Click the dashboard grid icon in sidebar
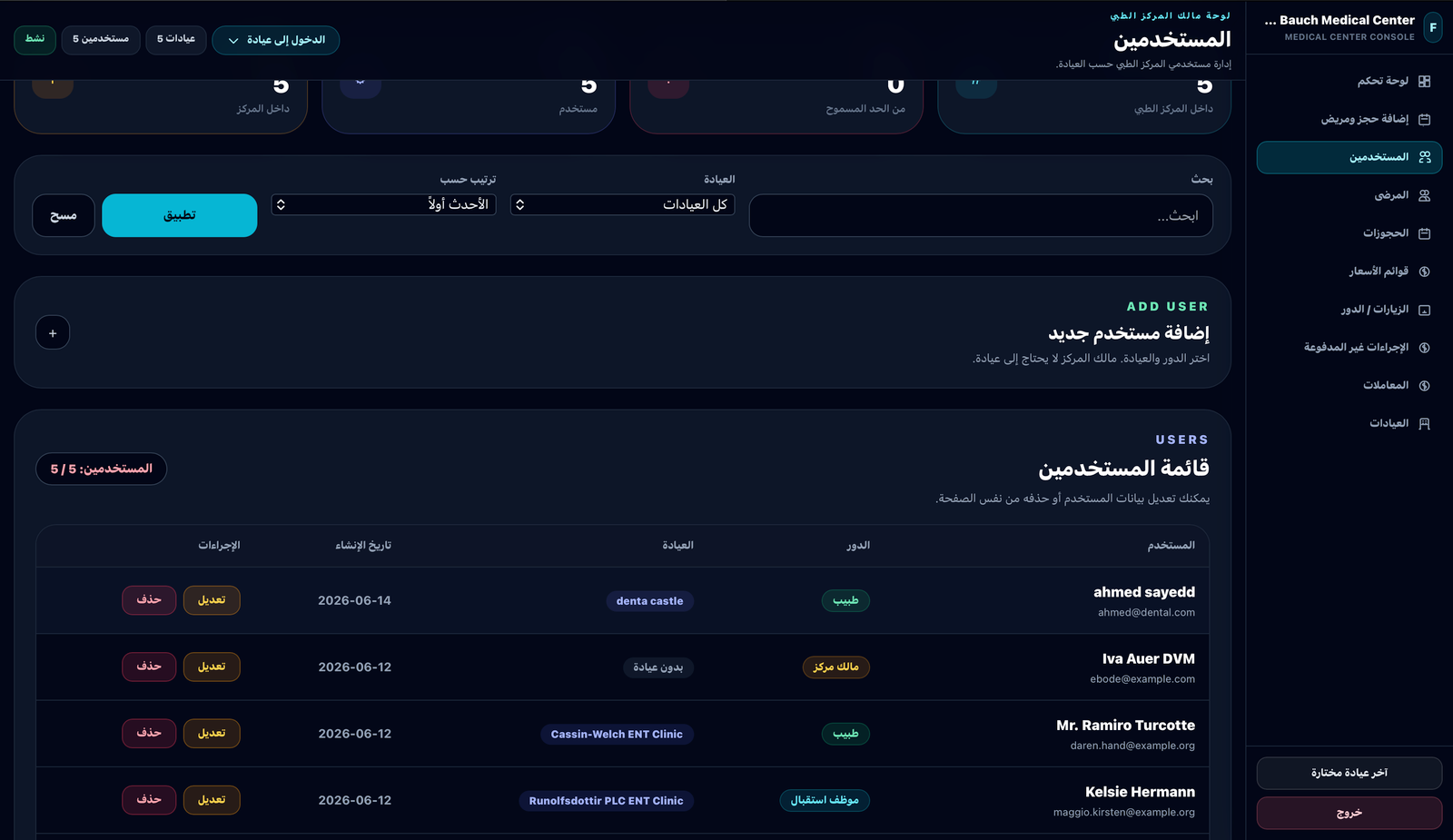 (1424, 82)
